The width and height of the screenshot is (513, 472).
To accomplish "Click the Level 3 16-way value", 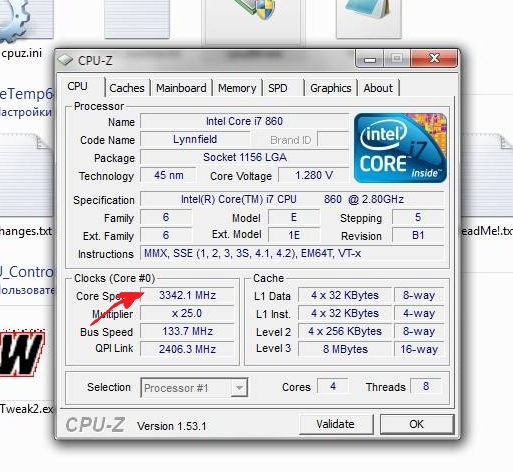I will (419, 349).
